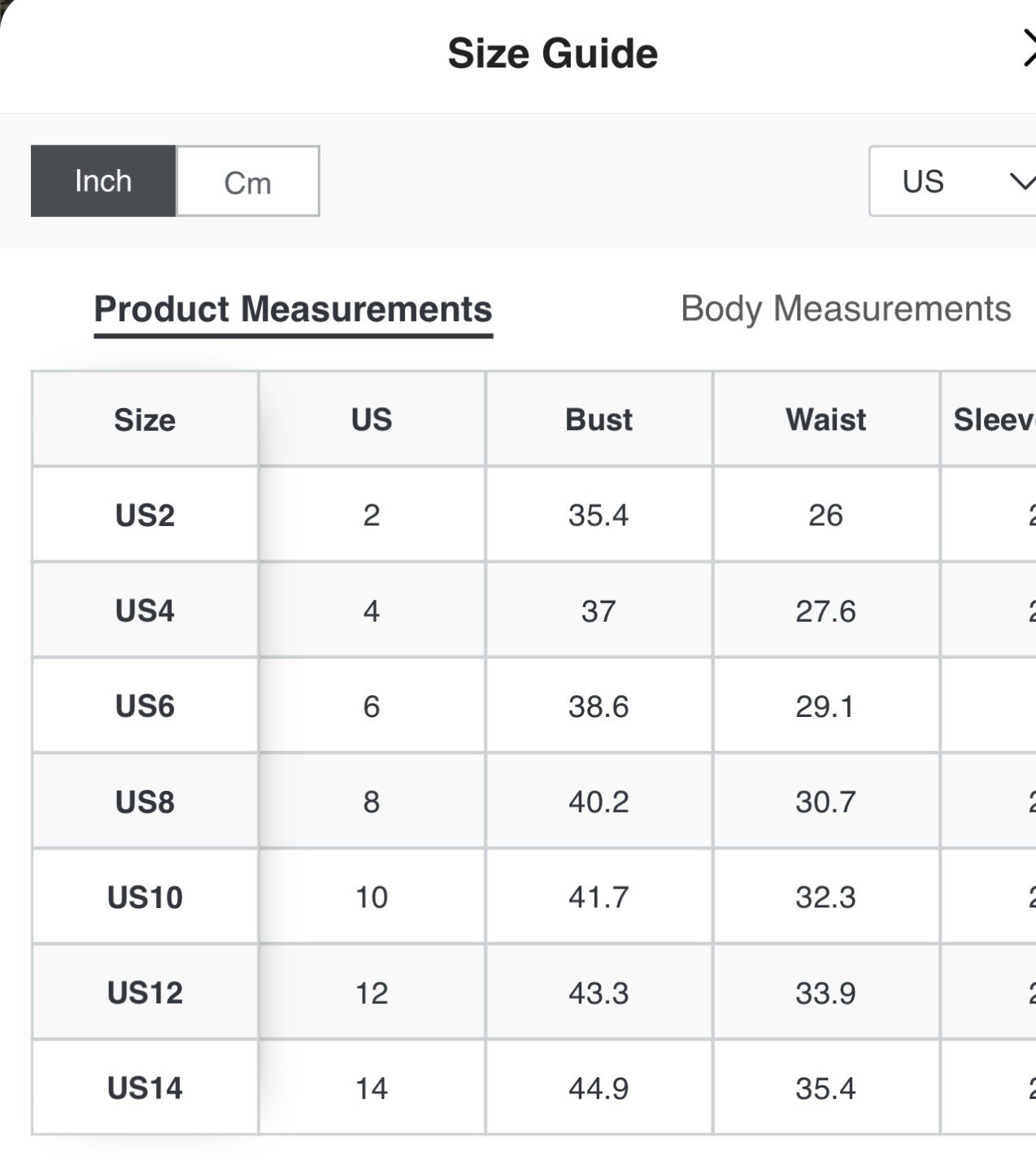
Task: Click the Bust column header
Action: click(x=599, y=419)
